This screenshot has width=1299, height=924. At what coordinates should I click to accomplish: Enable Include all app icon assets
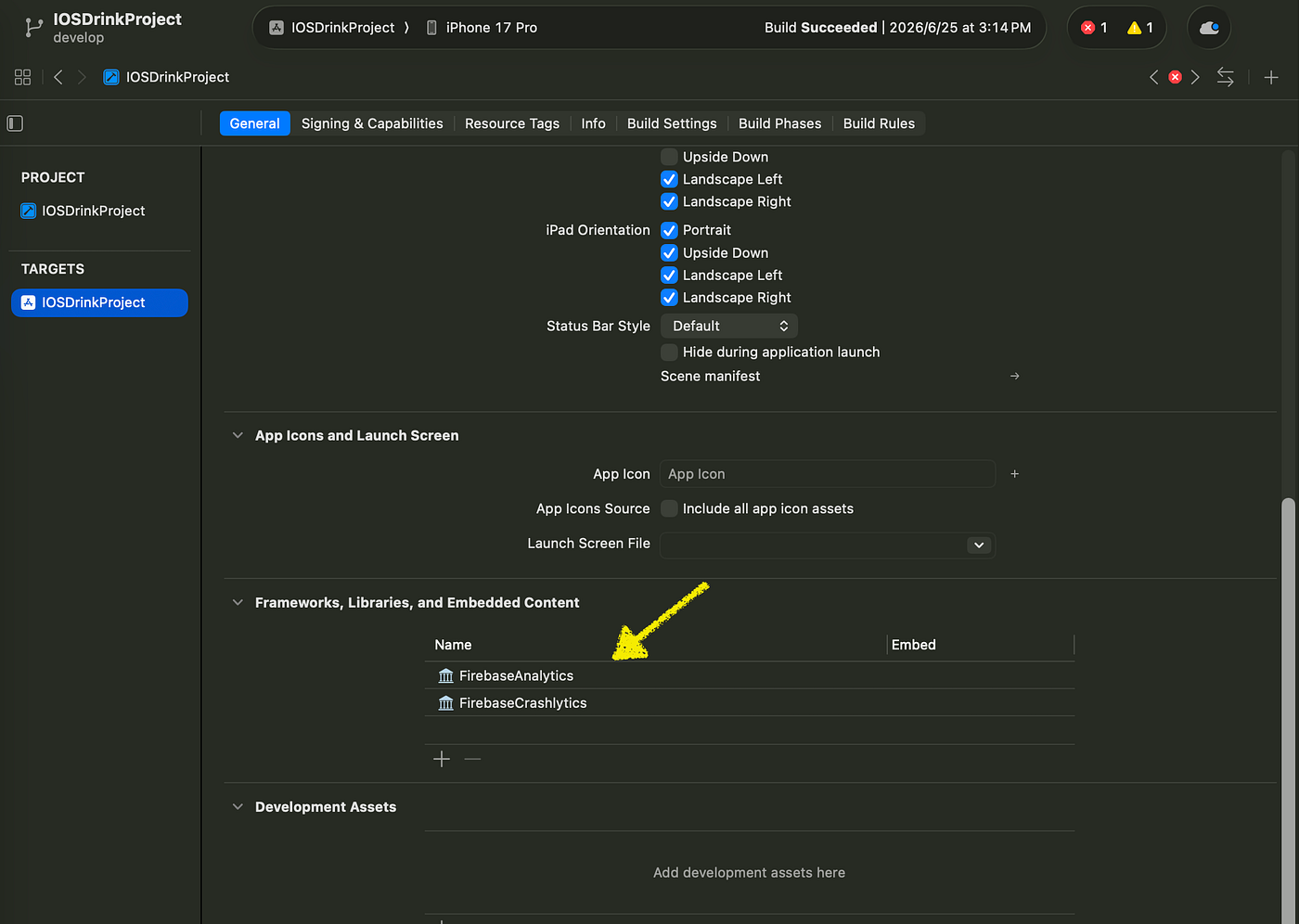click(x=669, y=508)
